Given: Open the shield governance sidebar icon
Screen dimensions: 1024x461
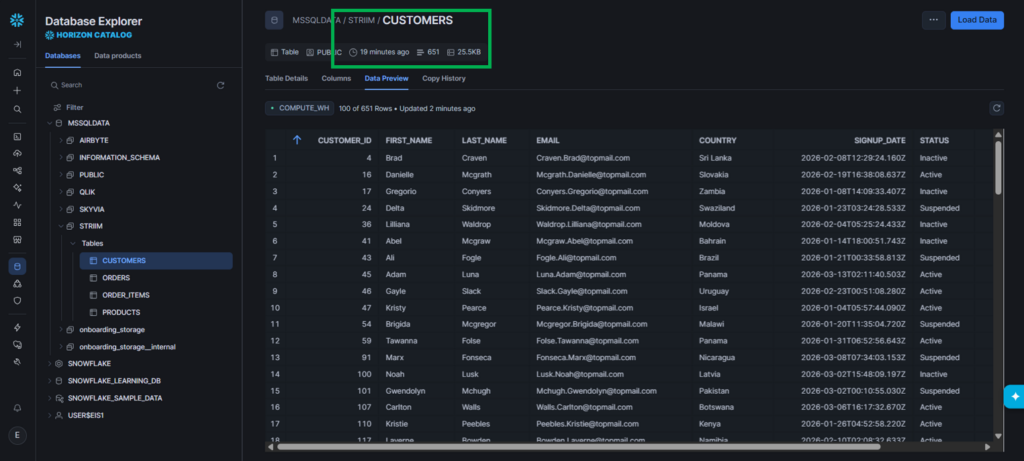Looking at the screenshot, I should 17,301.
